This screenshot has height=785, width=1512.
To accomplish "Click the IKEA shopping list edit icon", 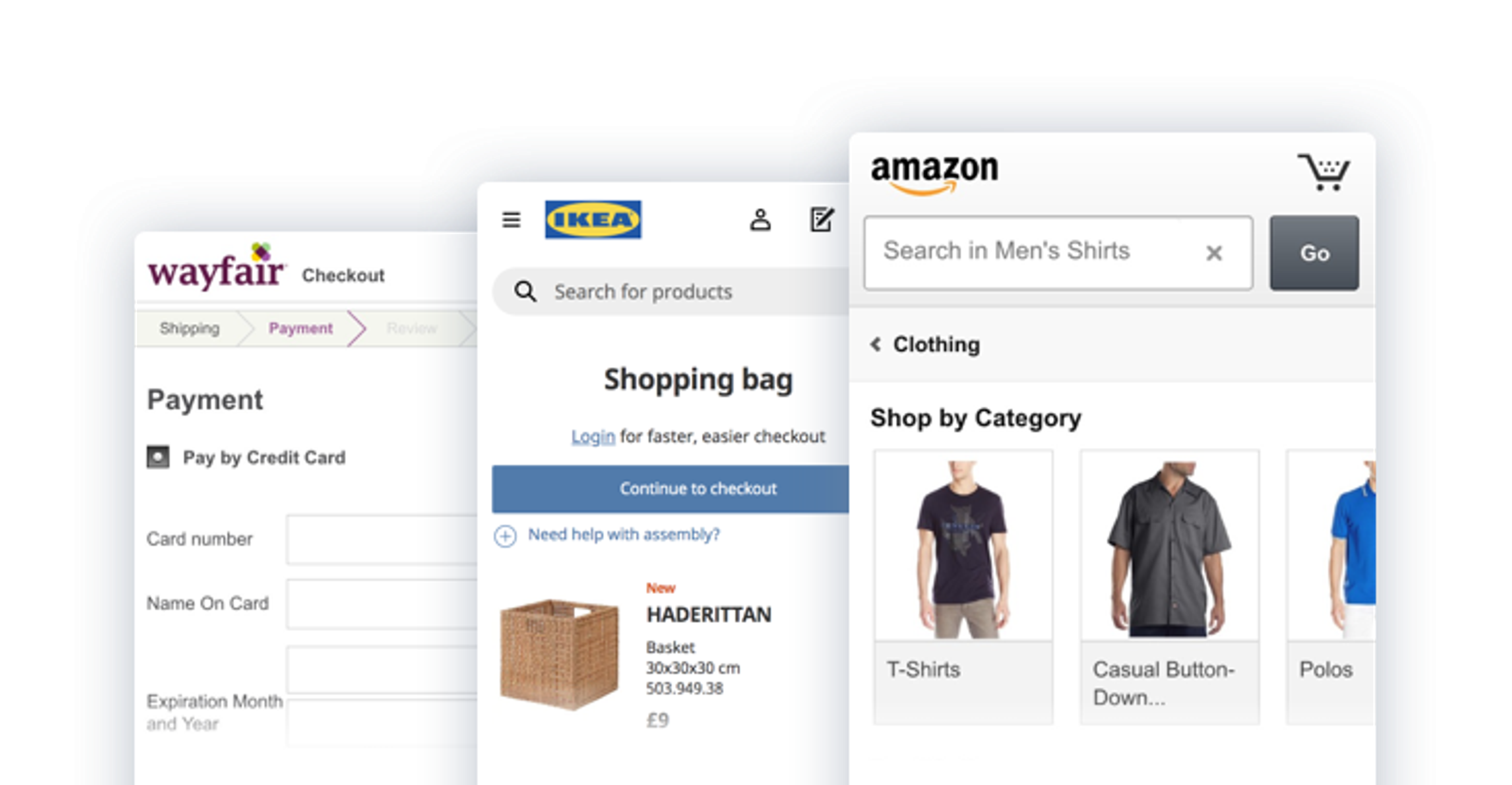I will click(x=822, y=220).
